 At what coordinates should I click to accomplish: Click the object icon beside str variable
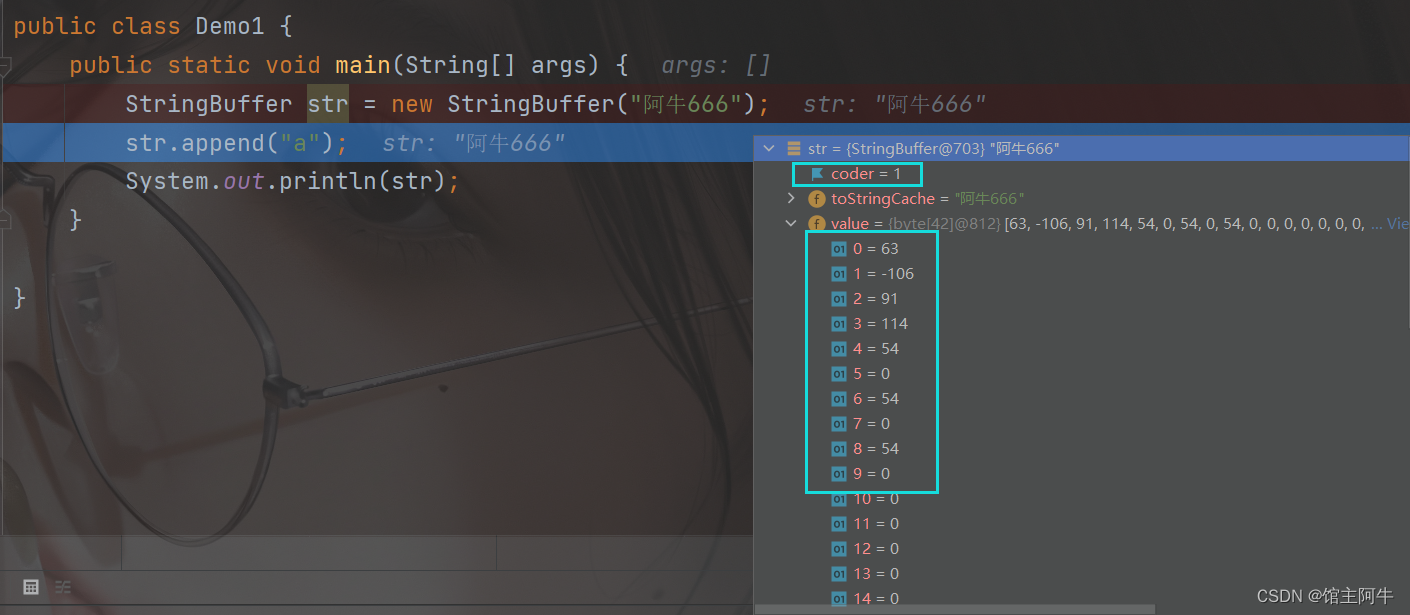click(794, 149)
